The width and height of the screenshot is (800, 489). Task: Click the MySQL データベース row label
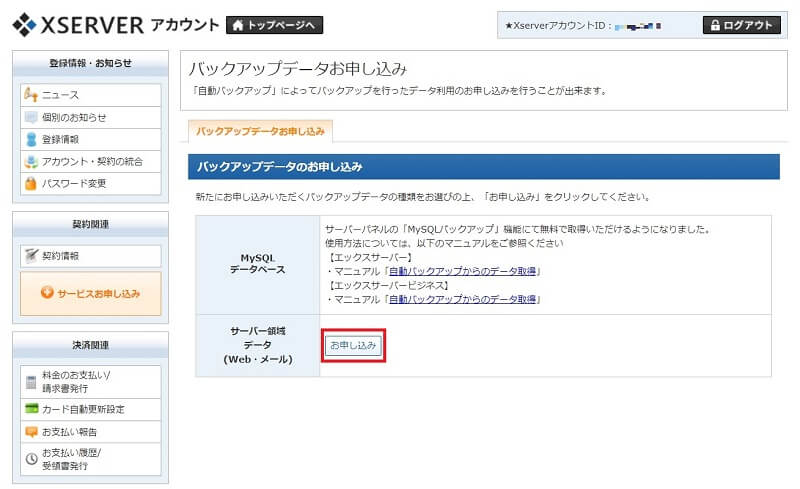(258, 264)
